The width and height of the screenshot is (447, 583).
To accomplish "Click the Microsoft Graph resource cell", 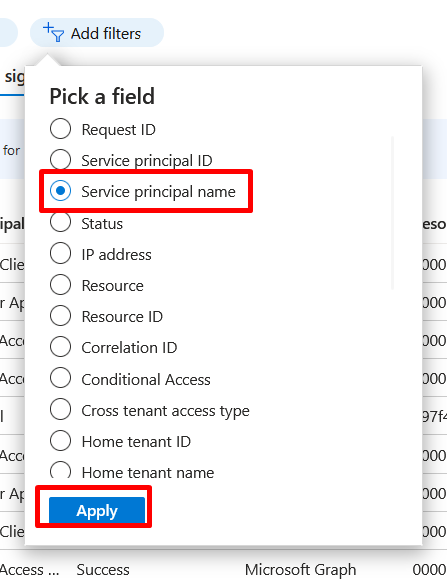I will tap(300, 570).
